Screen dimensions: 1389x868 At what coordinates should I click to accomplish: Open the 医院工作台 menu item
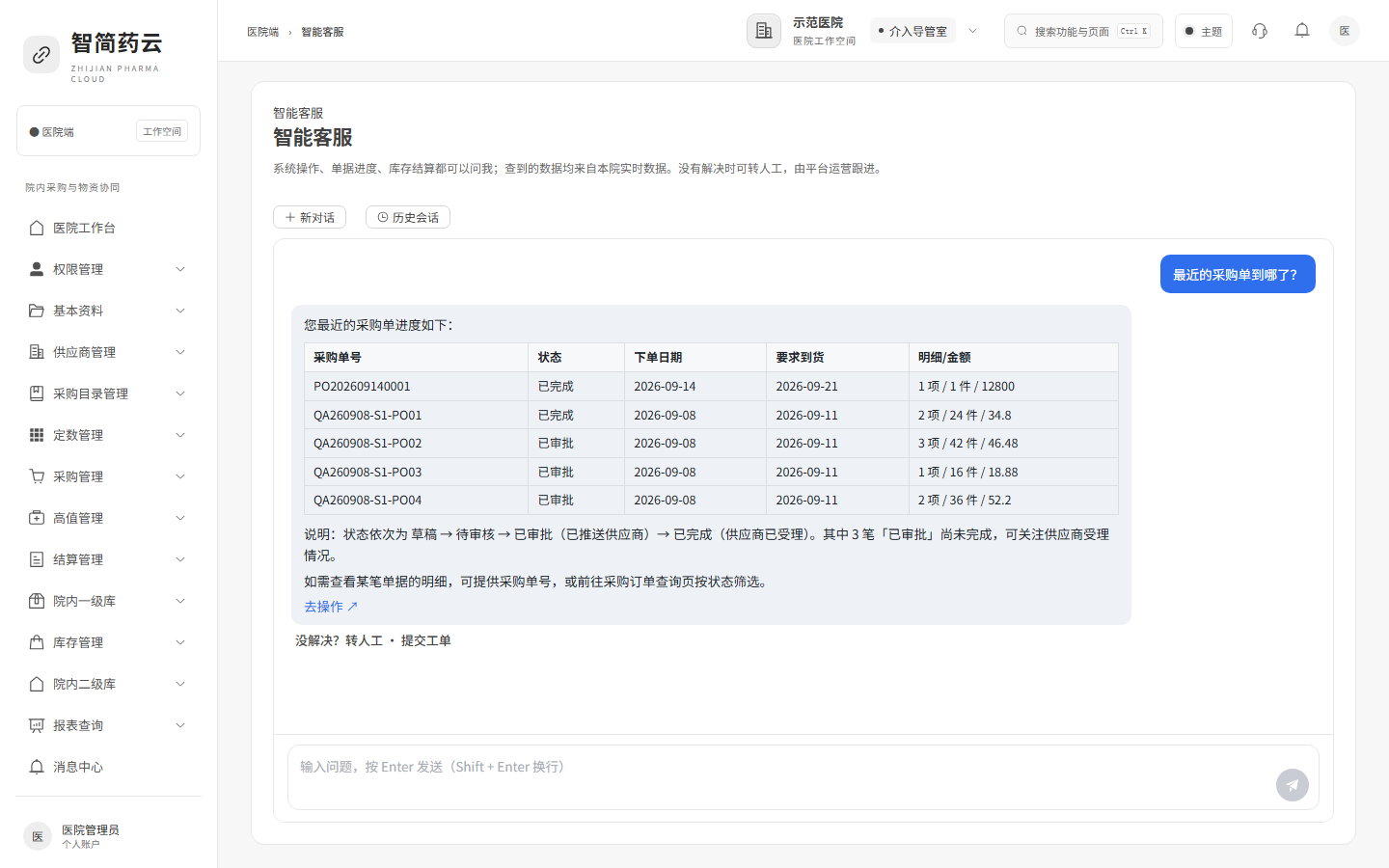pyautogui.click(x=108, y=228)
